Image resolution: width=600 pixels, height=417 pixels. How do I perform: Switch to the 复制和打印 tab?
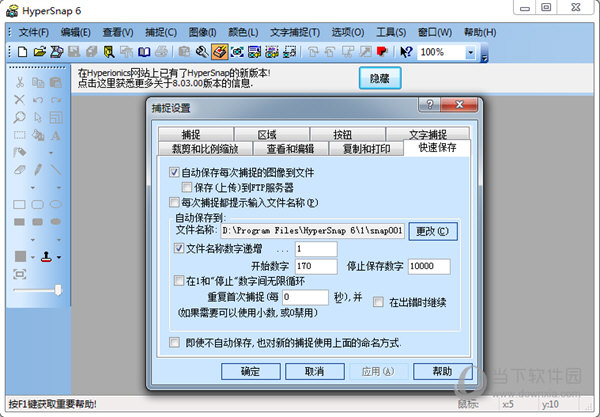[366, 148]
